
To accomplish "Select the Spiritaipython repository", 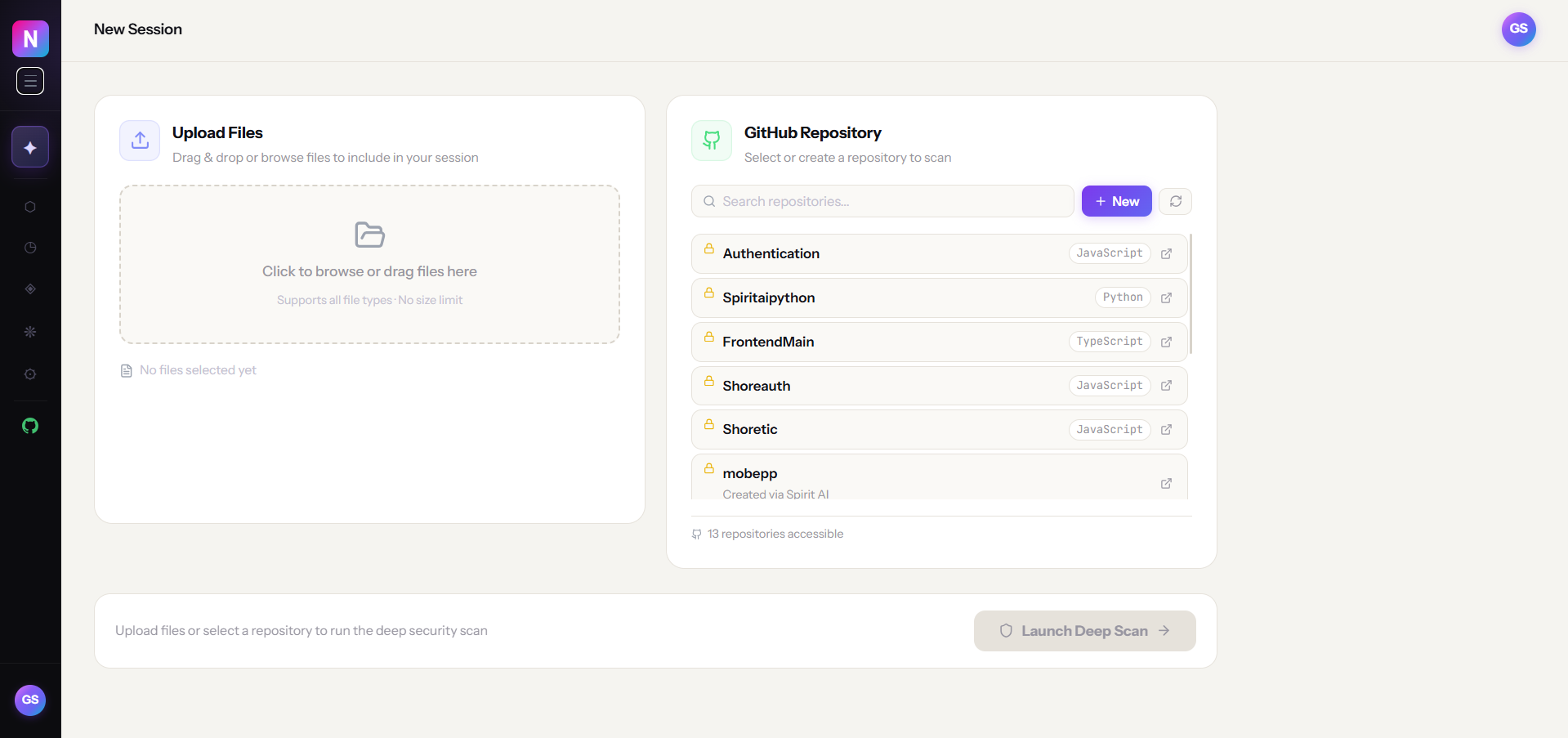I will (940, 298).
